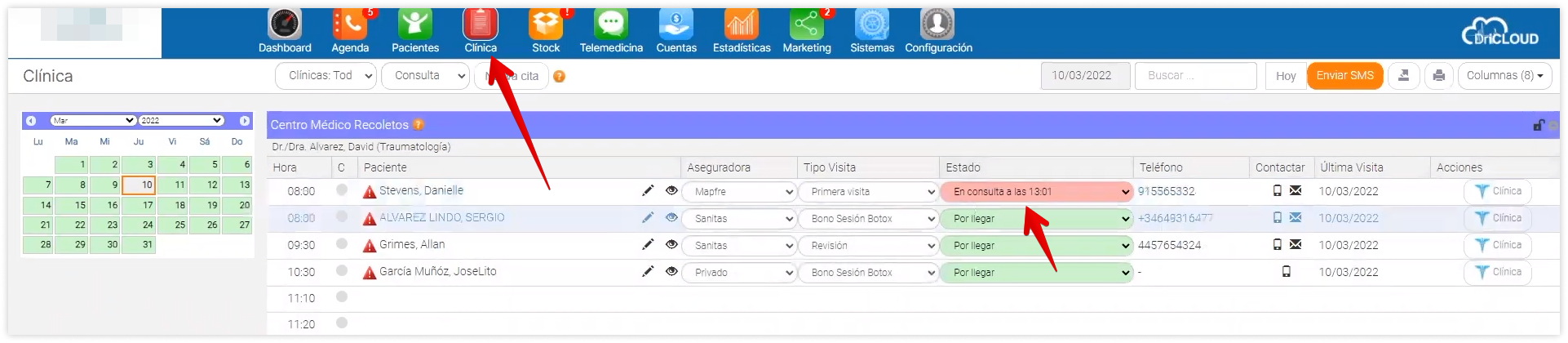Go to next month in calendar
The image size is (1568, 343).
[245, 121]
